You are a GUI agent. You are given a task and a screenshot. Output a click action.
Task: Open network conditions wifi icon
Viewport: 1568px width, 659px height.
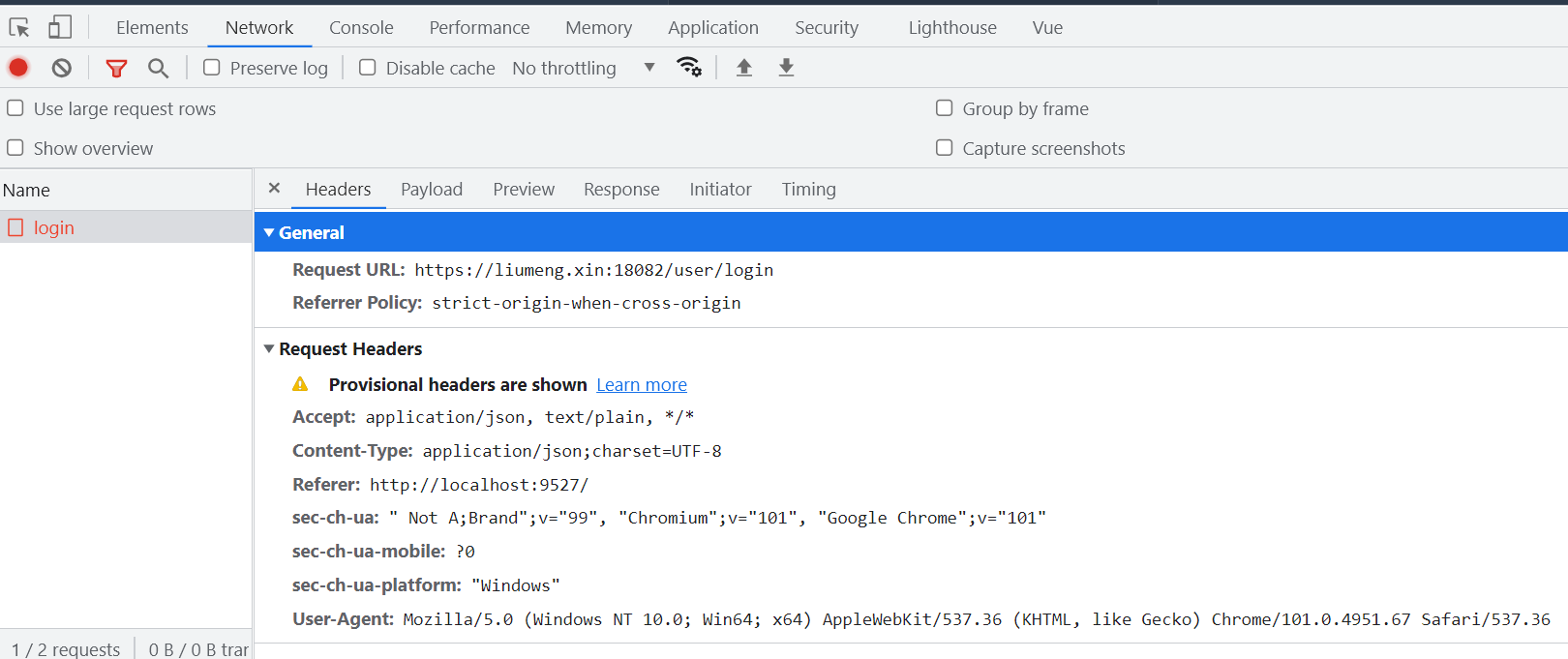(689, 67)
